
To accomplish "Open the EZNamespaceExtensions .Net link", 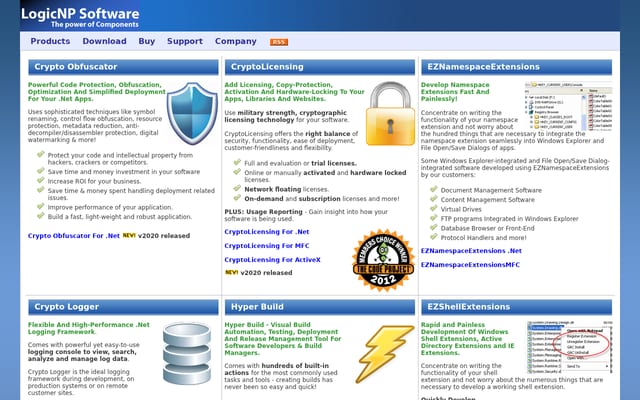I will tap(471, 251).
